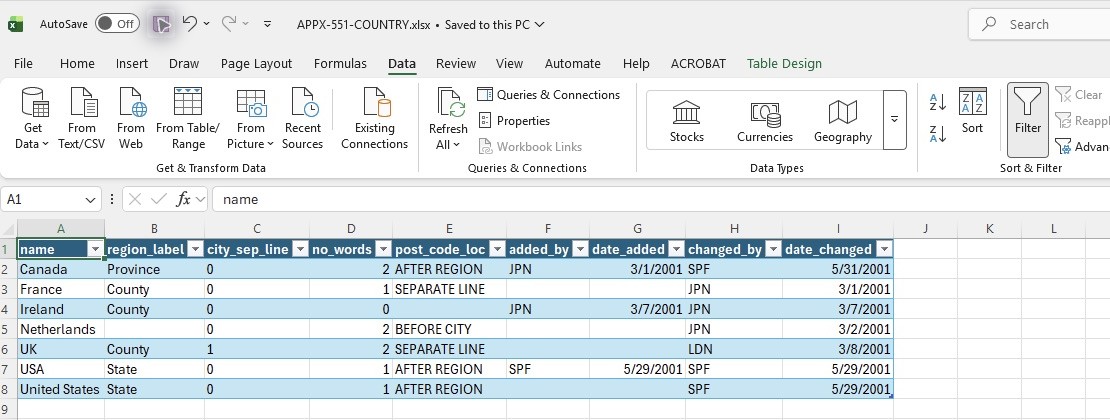Click the Workbook Links icon

pyautogui.click(x=485, y=147)
